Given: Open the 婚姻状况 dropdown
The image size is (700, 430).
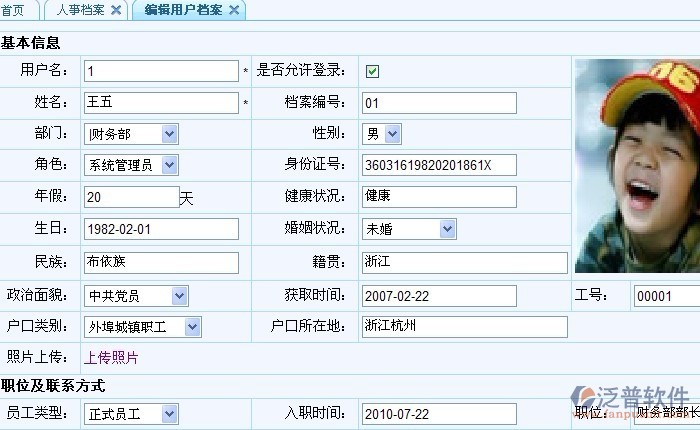Looking at the screenshot, I should point(447,229).
